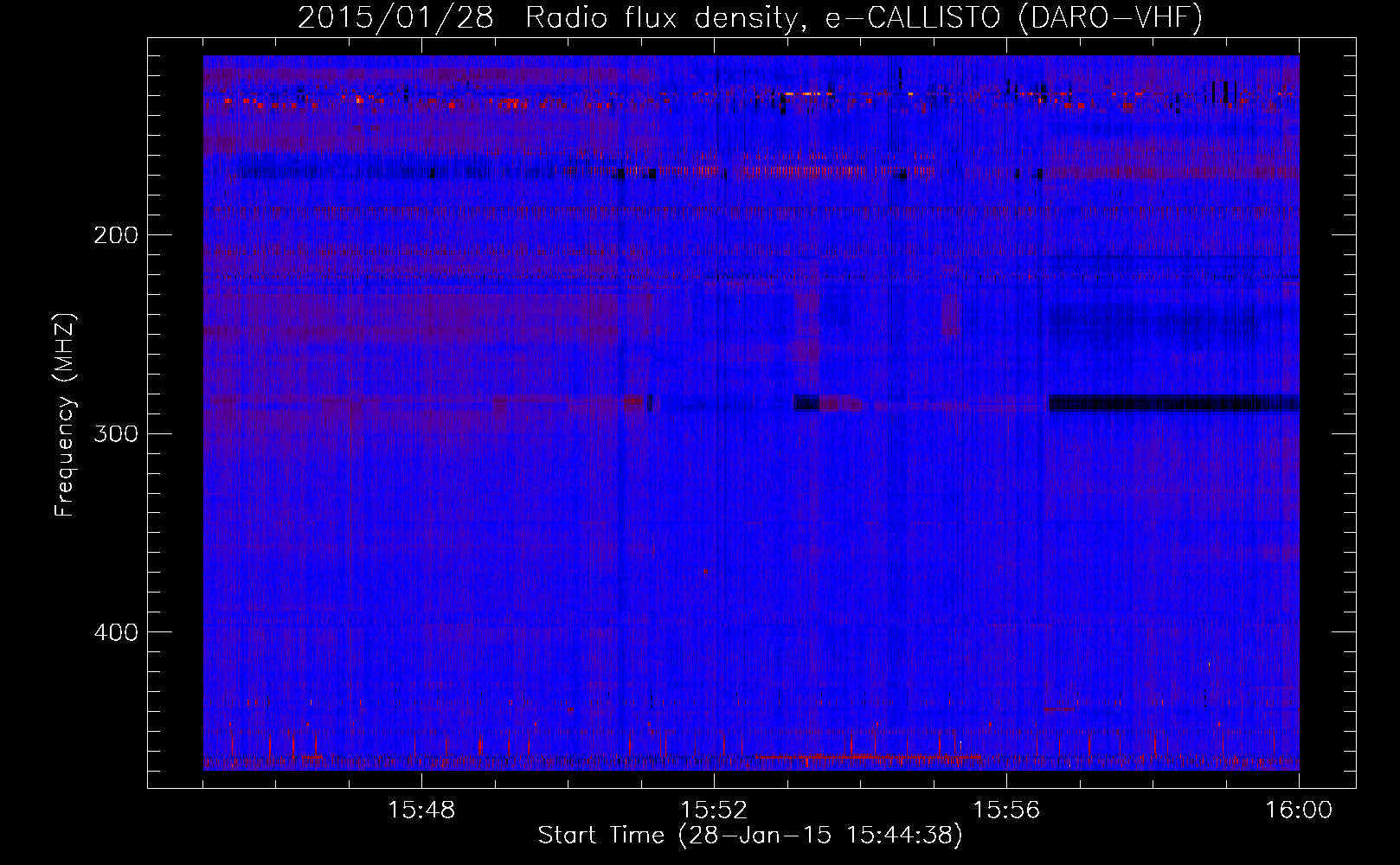This screenshot has height=865, width=1400.
Task: Click the long red streak at the spectrogram bottom
Action: (x=867, y=757)
